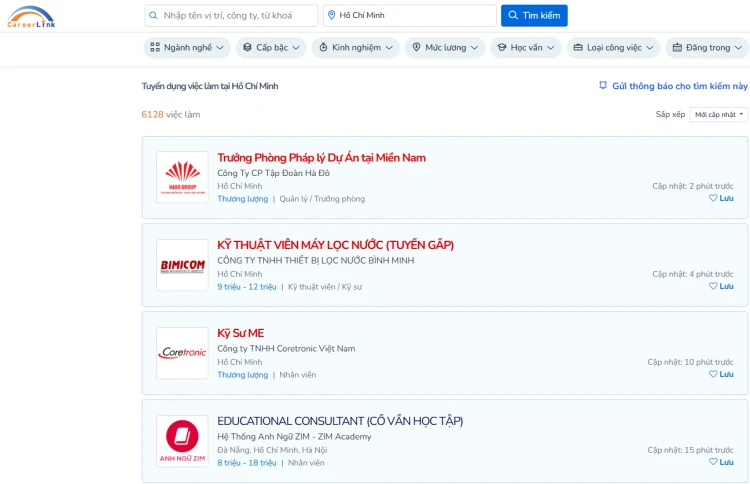750x484 pixels.
Task: Click the Tìm kiếm search button
Action: pyautogui.click(x=534, y=16)
